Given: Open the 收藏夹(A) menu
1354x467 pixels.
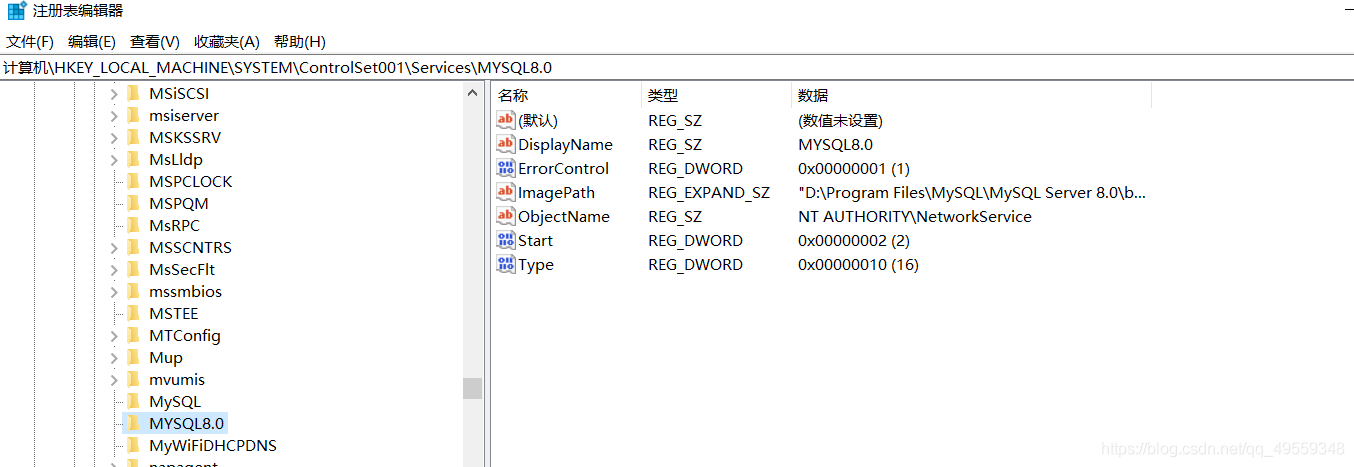Looking at the screenshot, I should (x=227, y=42).
